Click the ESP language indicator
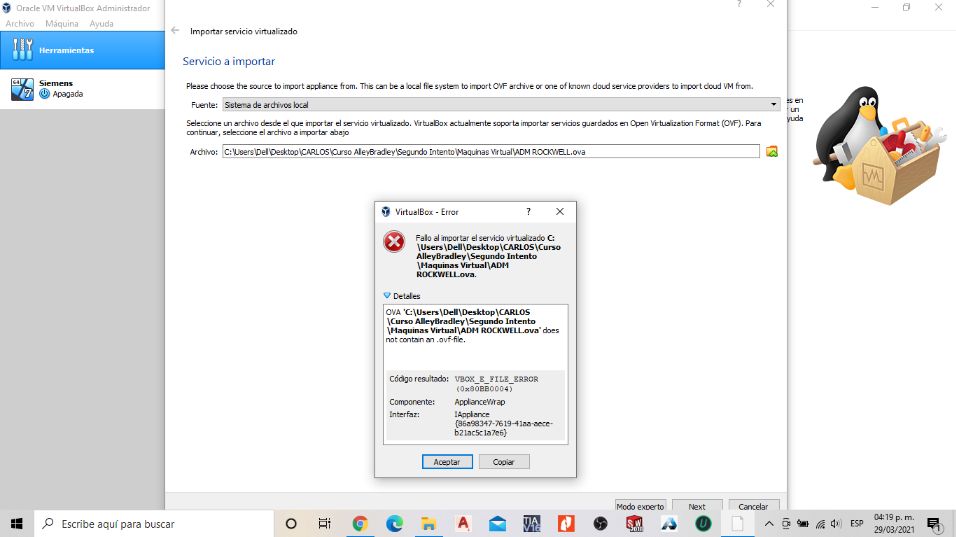956x537 pixels. 857,524
